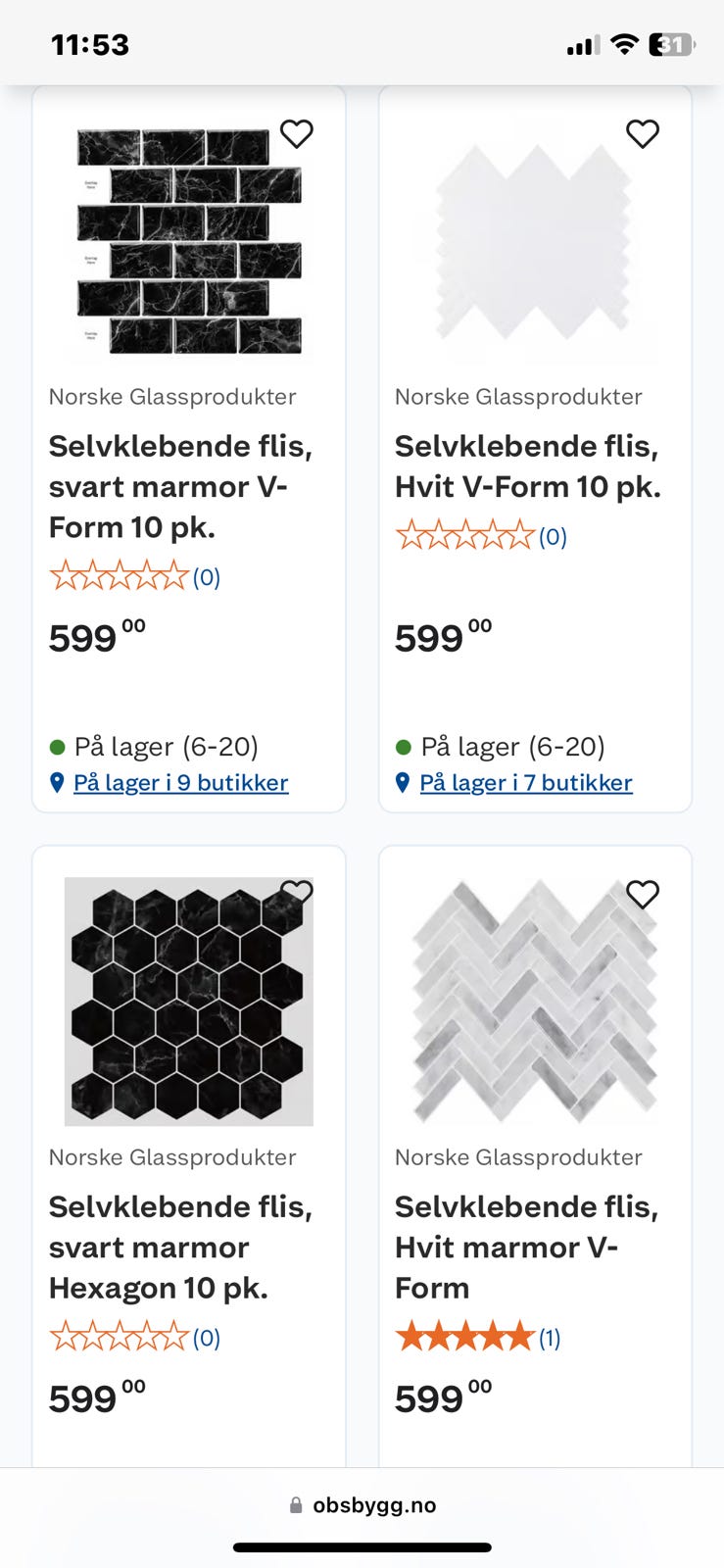Open "På lager i 7 butikker" link

[x=526, y=783]
